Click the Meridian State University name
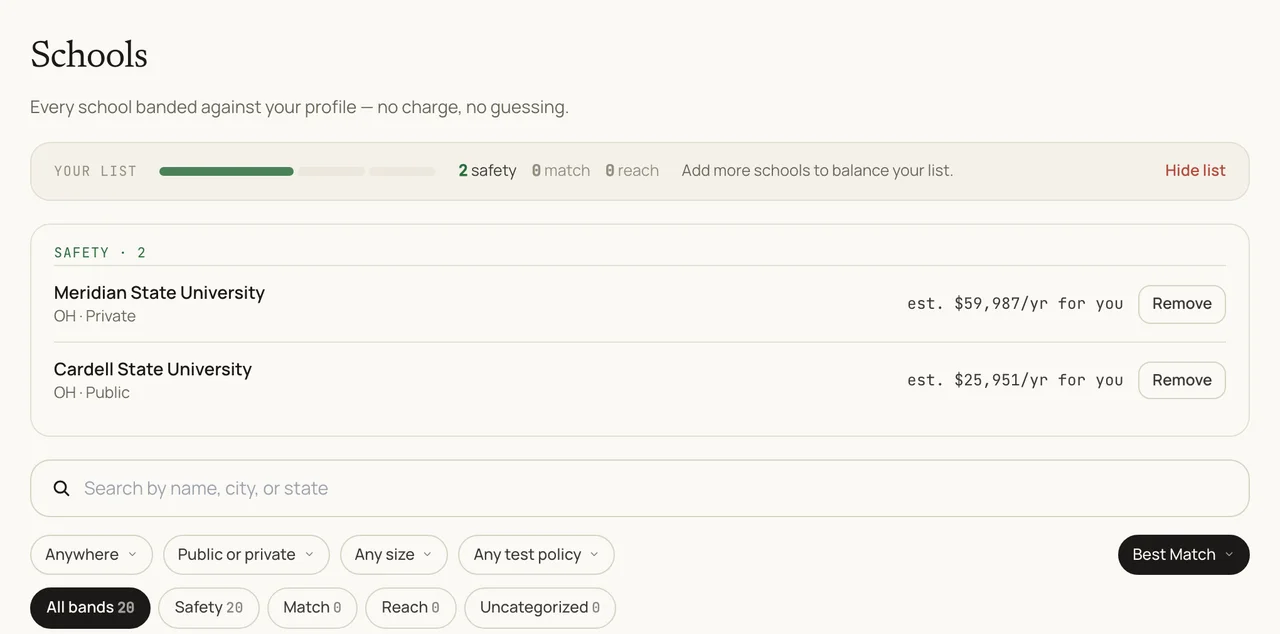Image resolution: width=1280 pixels, height=634 pixels. [x=159, y=293]
